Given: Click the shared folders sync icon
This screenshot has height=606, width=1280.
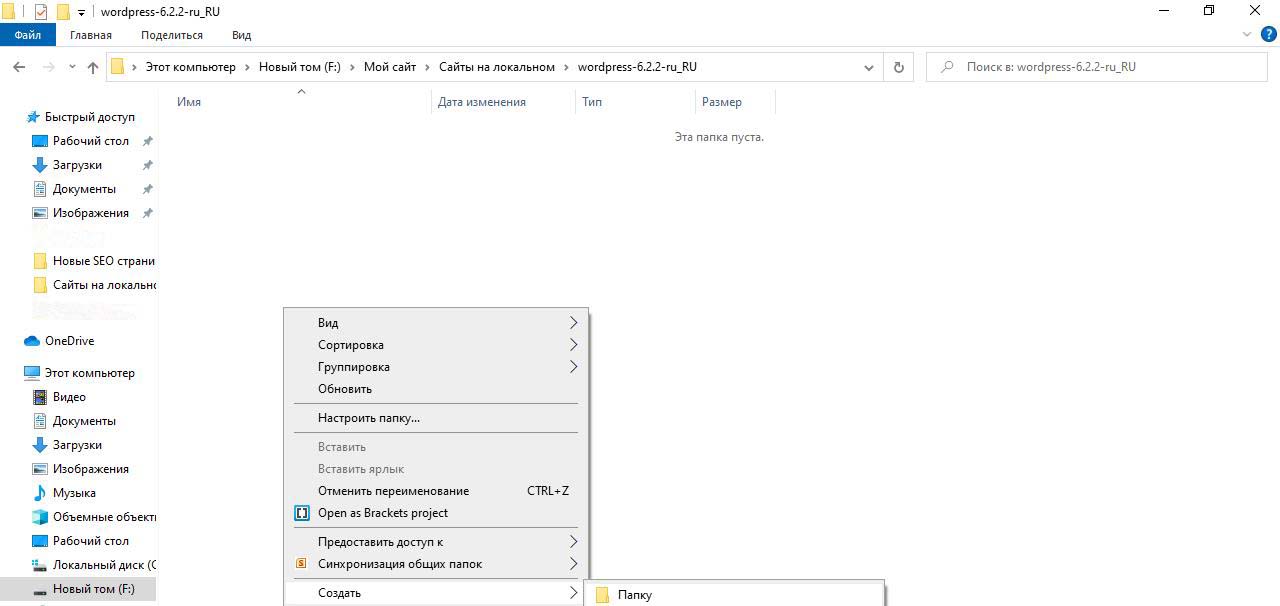Looking at the screenshot, I should (301, 564).
